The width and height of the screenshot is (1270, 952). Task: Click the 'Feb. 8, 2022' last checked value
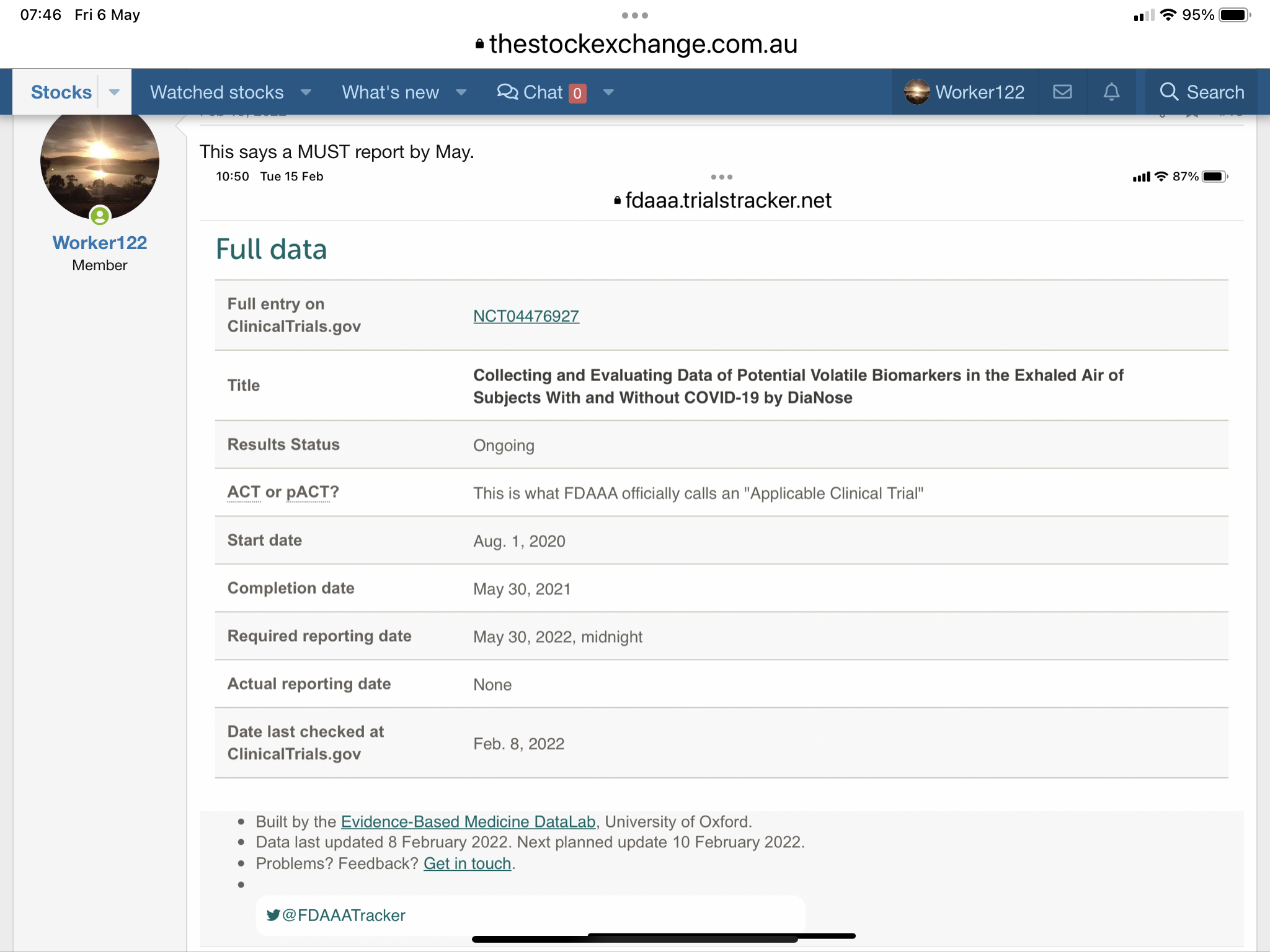[518, 744]
